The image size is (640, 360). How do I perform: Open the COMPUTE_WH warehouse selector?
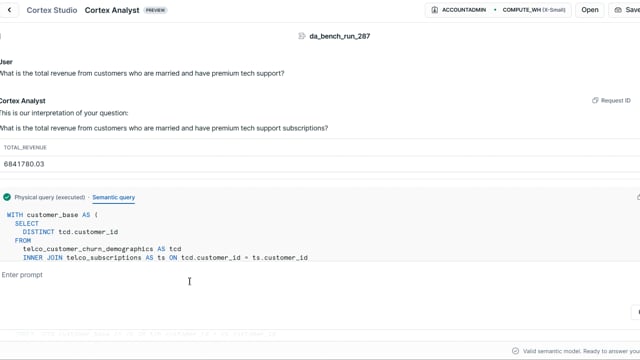(533, 10)
